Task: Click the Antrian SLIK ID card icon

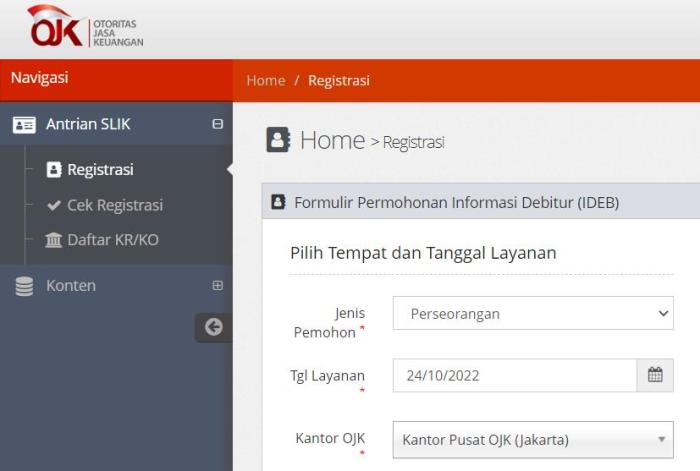Action: (x=24, y=125)
